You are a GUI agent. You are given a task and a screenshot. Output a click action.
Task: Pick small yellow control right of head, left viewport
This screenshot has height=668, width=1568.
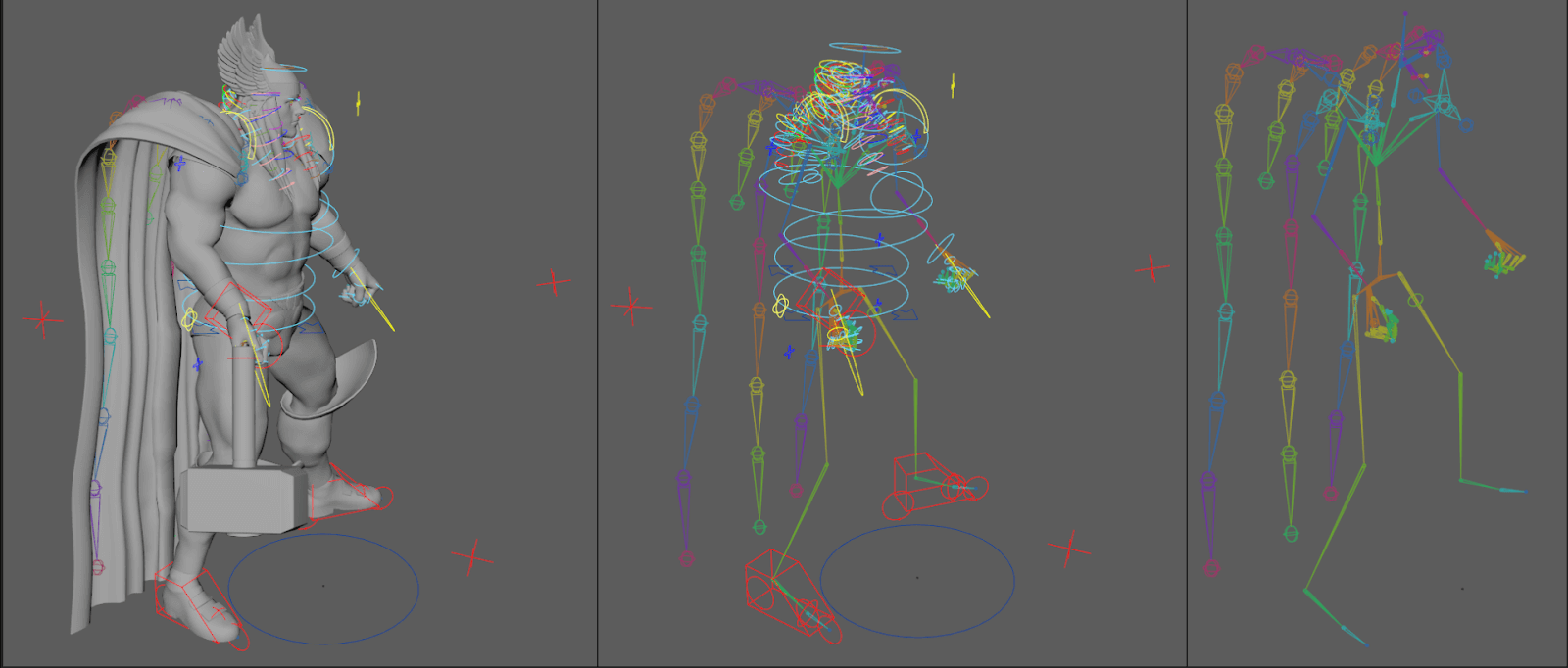[x=358, y=102]
